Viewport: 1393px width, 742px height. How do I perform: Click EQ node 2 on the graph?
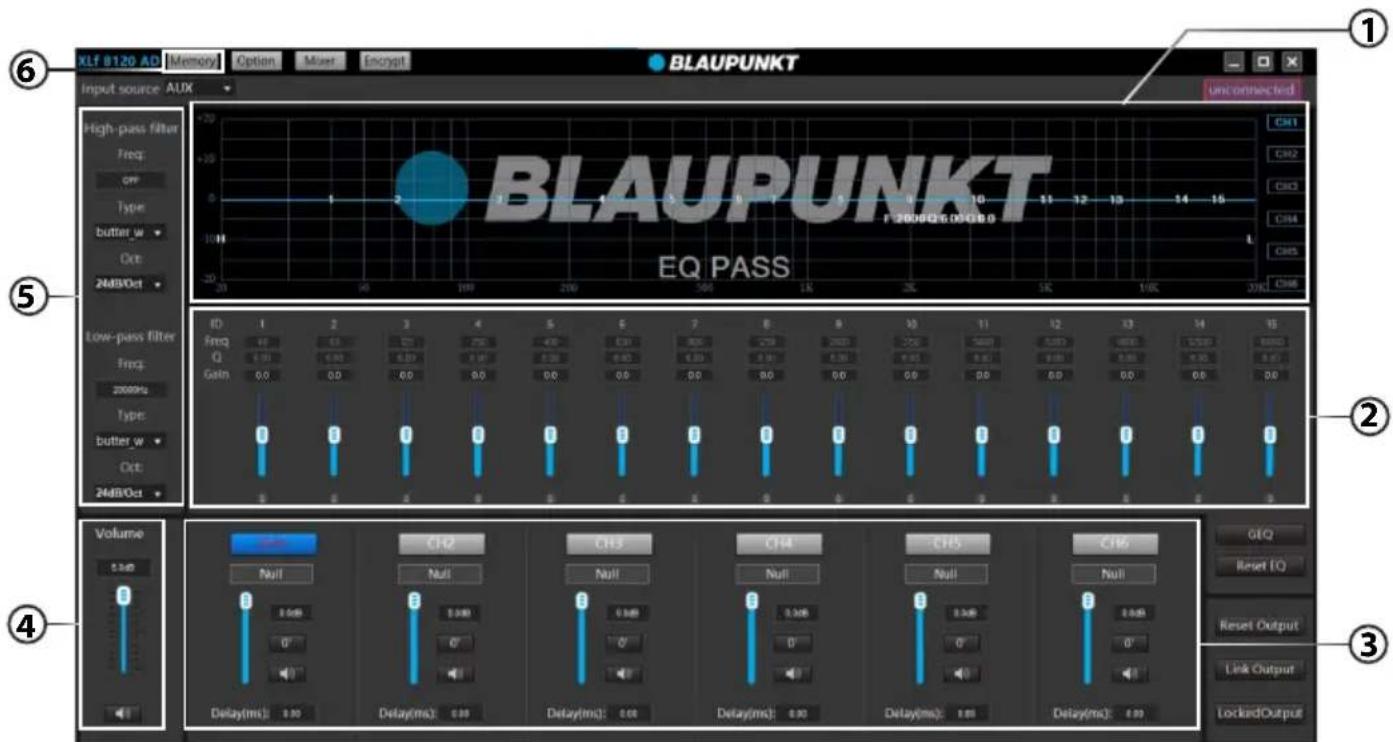[x=398, y=199]
